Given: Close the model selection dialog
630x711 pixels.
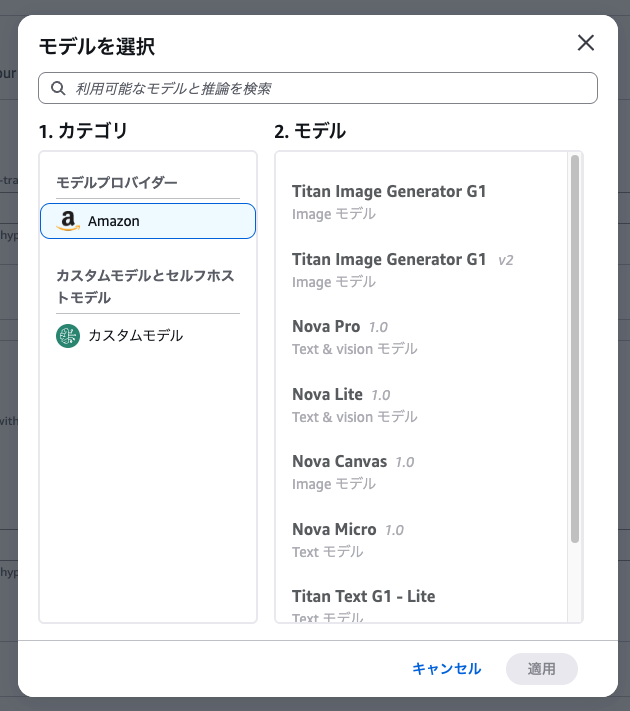Looking at the screenshot, I should coord(585,42).
